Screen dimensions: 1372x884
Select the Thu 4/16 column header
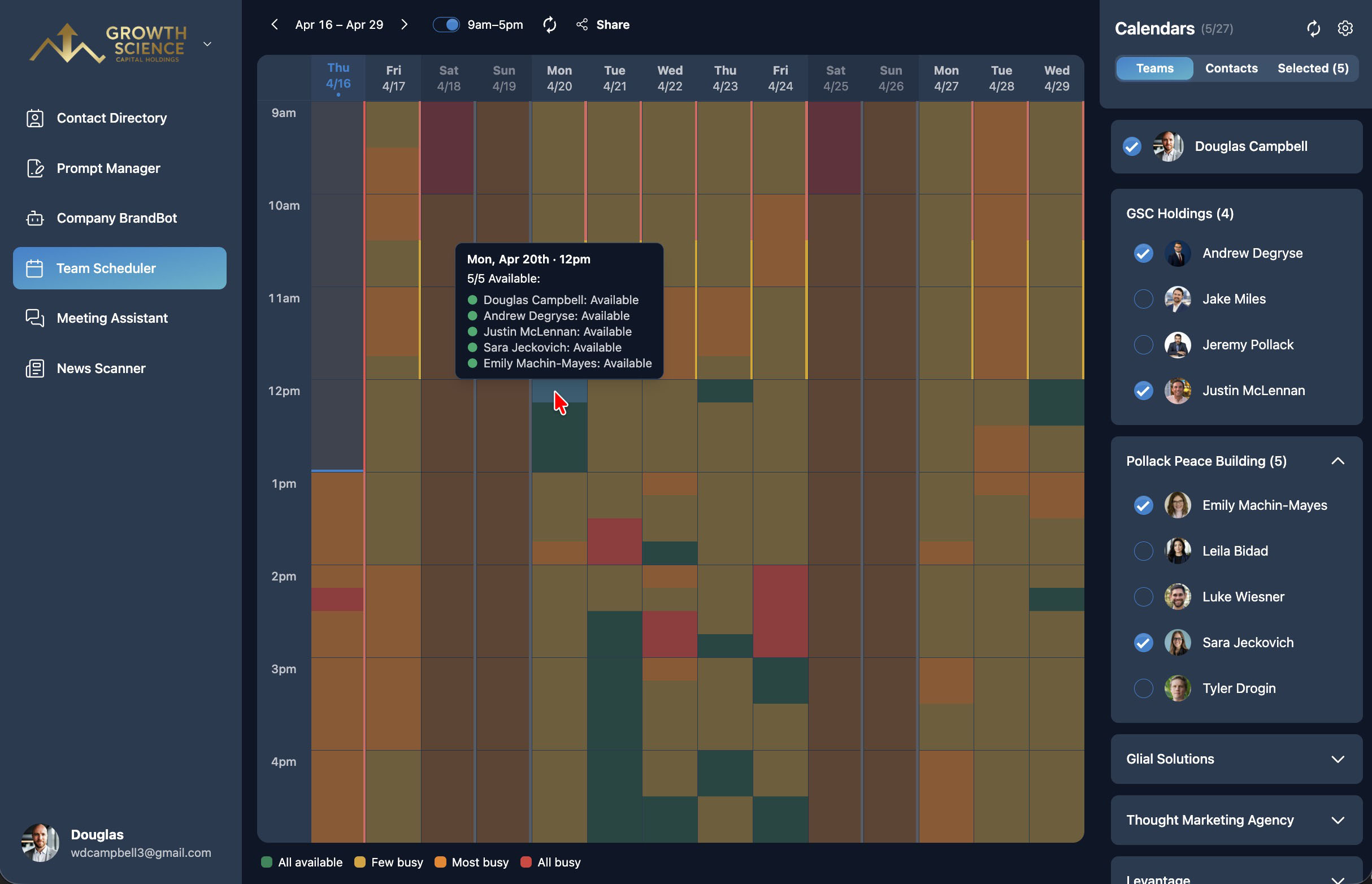coord(338,77)
